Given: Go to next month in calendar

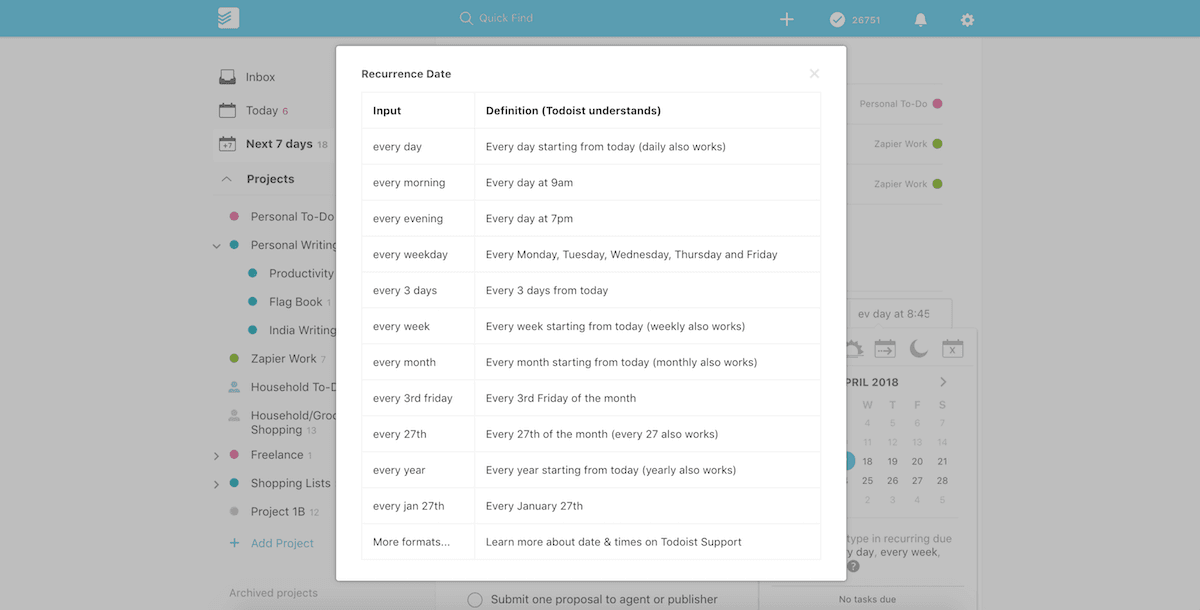Looking at the screenshot, I should tap(943, 382).
